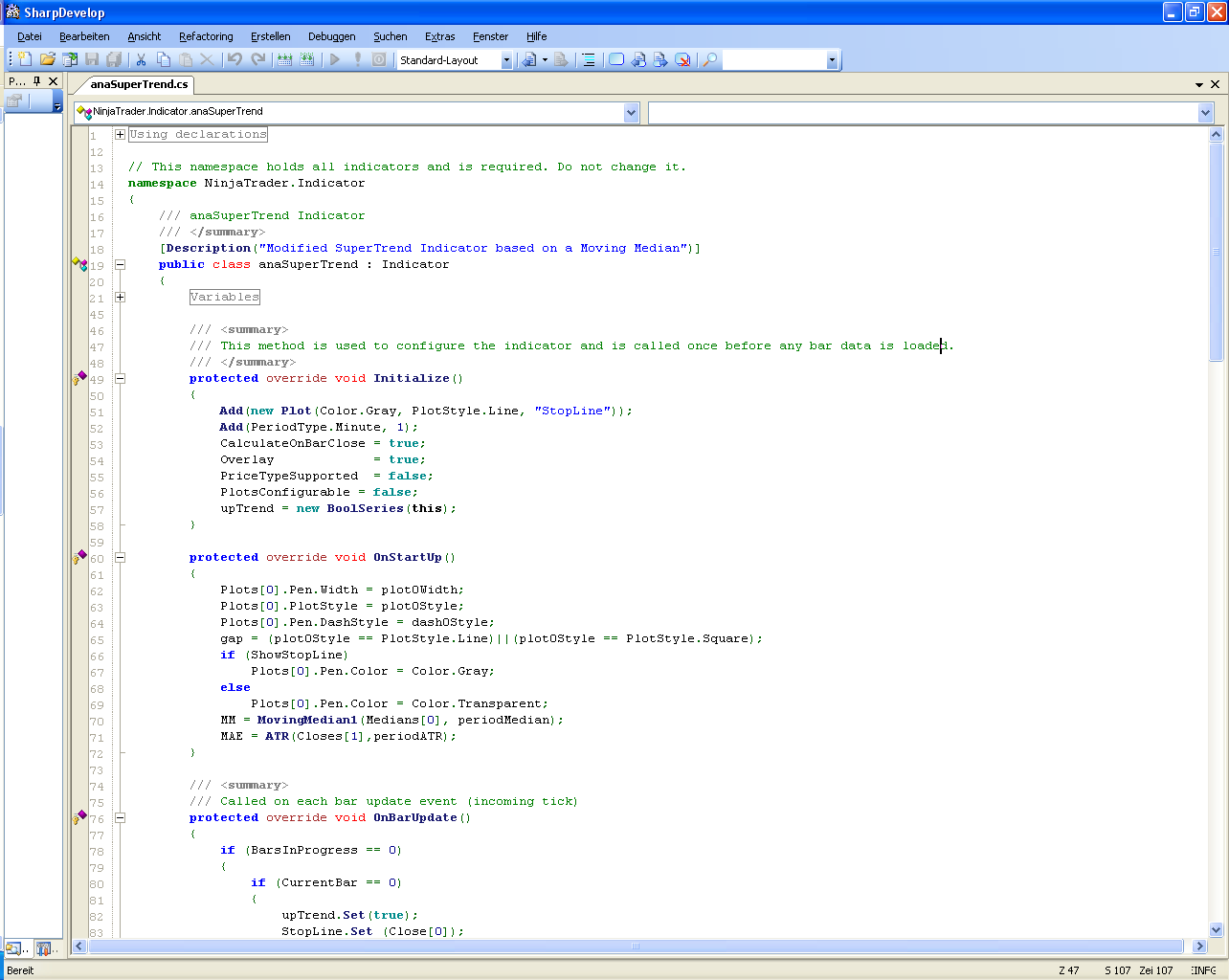
Task: Open the Datei menu
Action: (30, 36)
